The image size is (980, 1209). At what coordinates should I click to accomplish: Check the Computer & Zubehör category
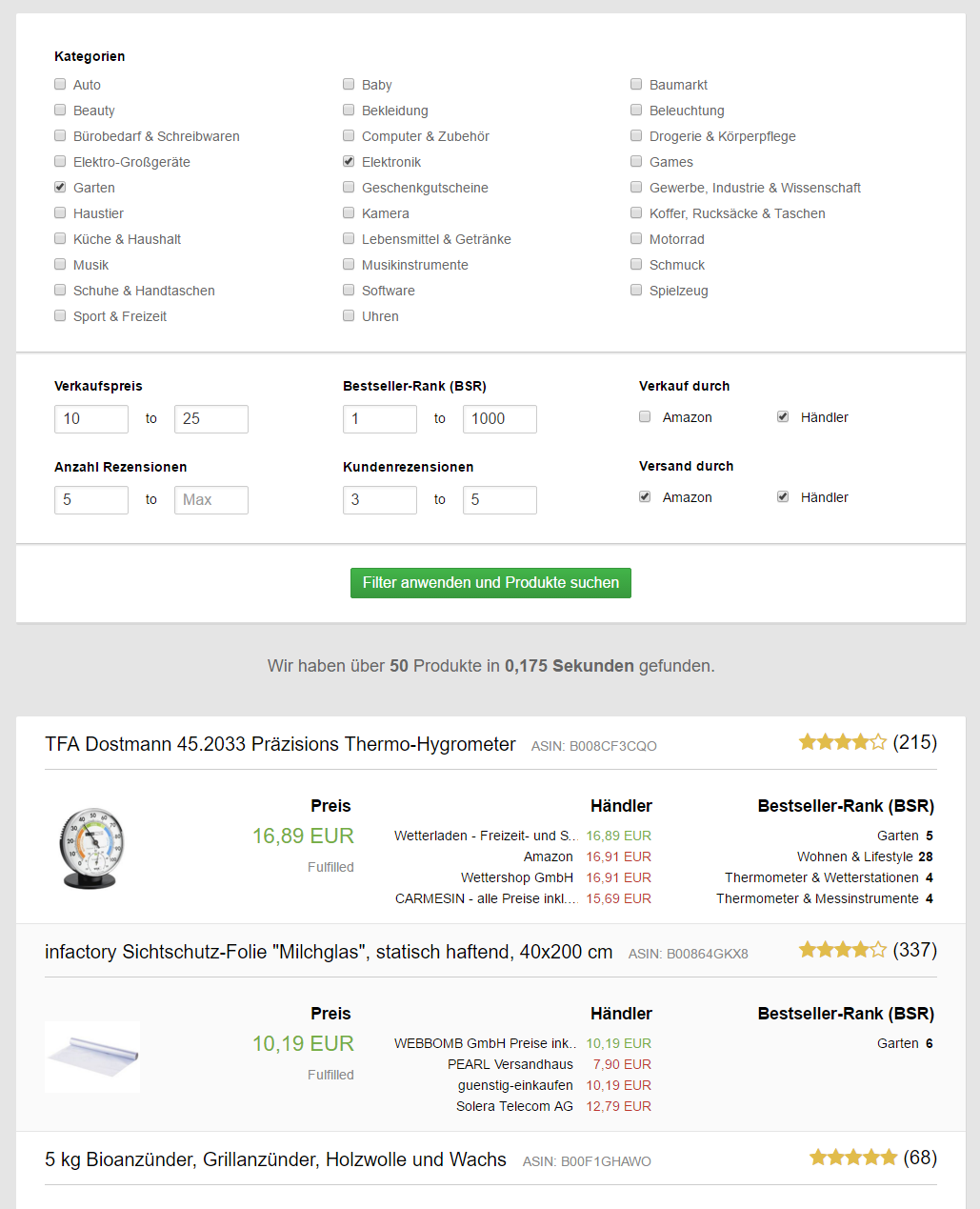tap(349, 135)
